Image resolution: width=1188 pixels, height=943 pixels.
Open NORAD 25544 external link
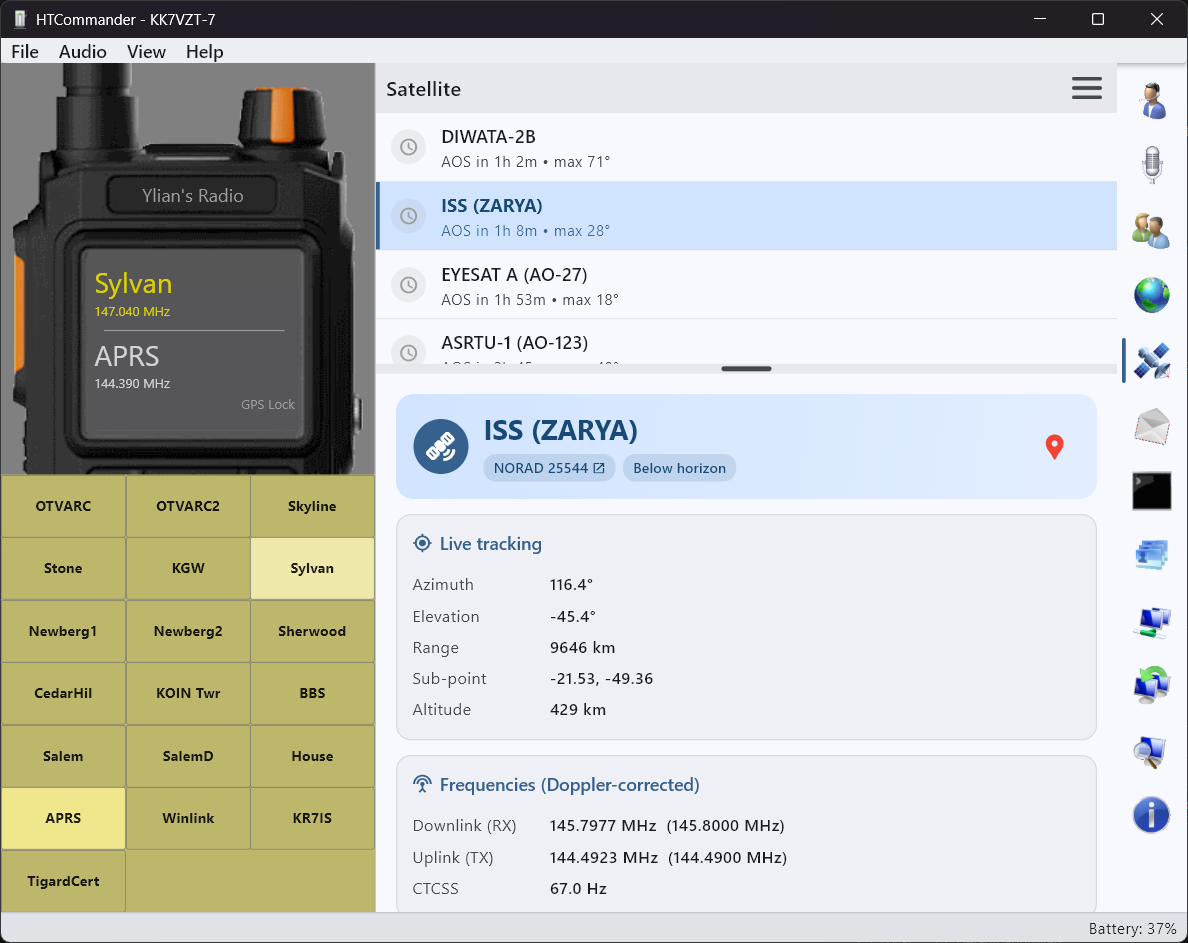[x=549, y=468]
